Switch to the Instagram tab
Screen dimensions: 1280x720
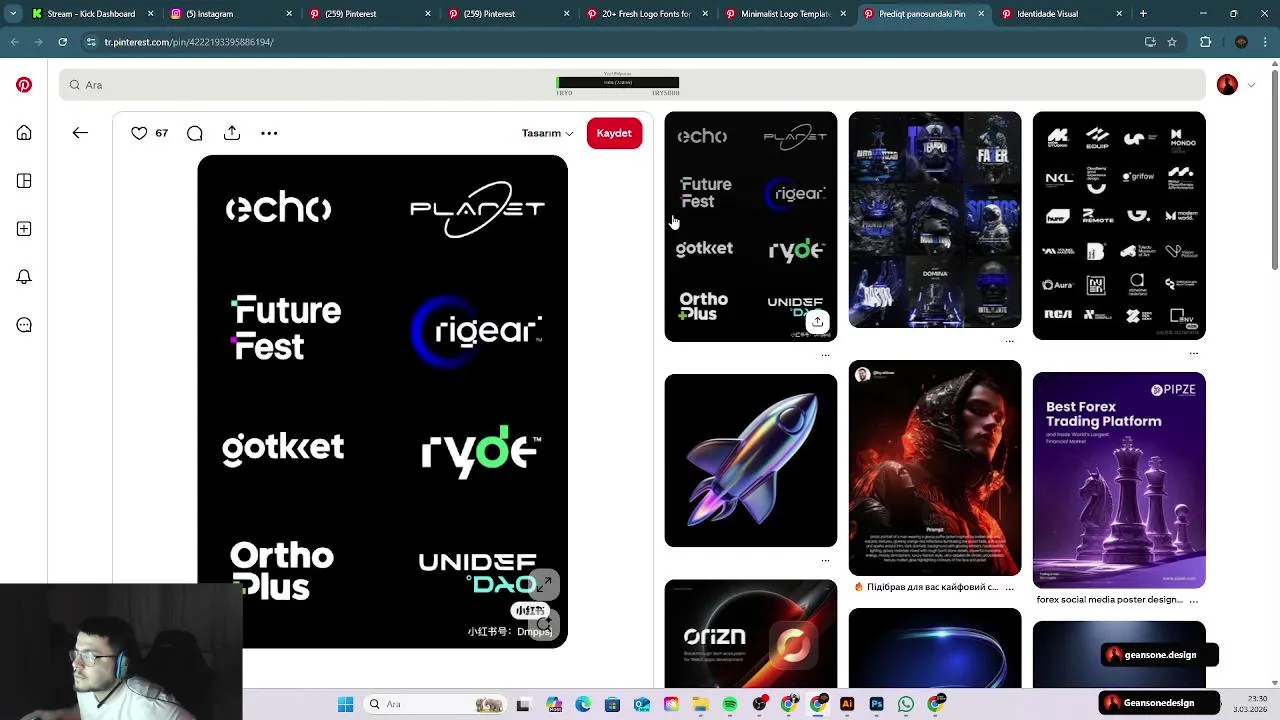[228, 14]
